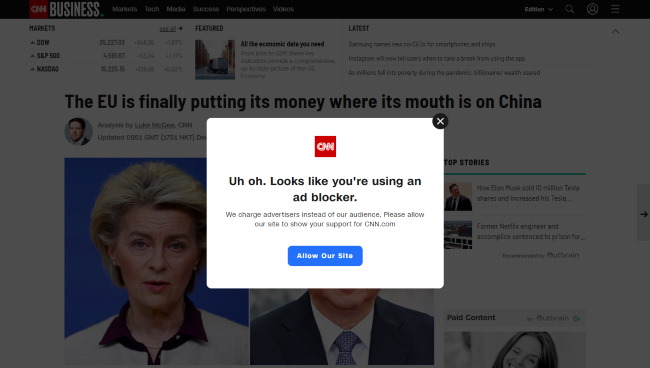Viewport: 650px width, 368px height.
Task: Open the user account icon
Action: point(592,9)
